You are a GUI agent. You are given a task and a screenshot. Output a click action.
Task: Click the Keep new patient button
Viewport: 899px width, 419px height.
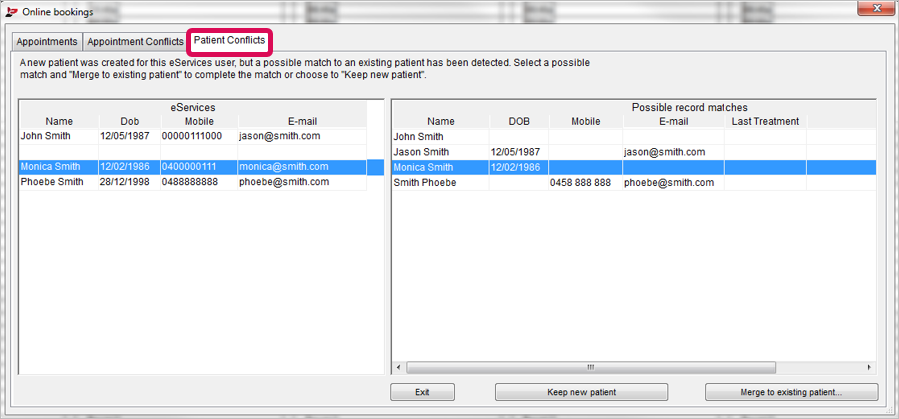click(x=581, y=392)
